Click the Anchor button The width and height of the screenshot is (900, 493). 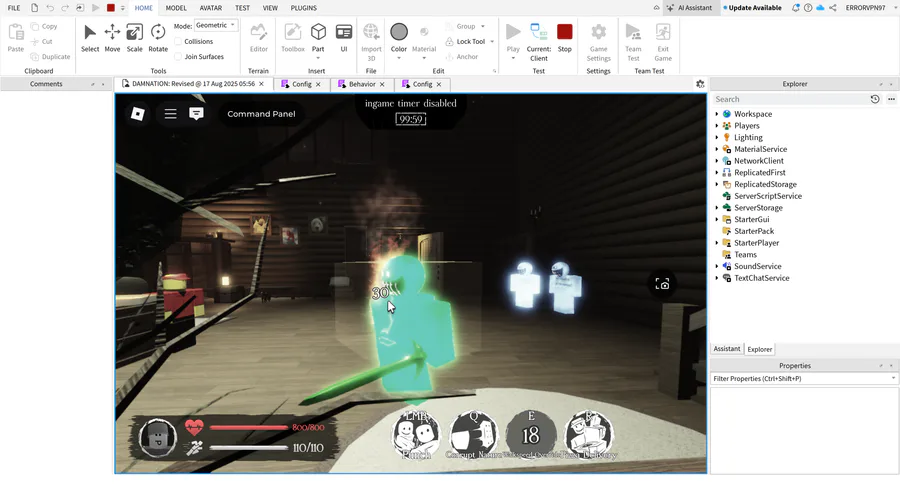[x=461, y=57]
